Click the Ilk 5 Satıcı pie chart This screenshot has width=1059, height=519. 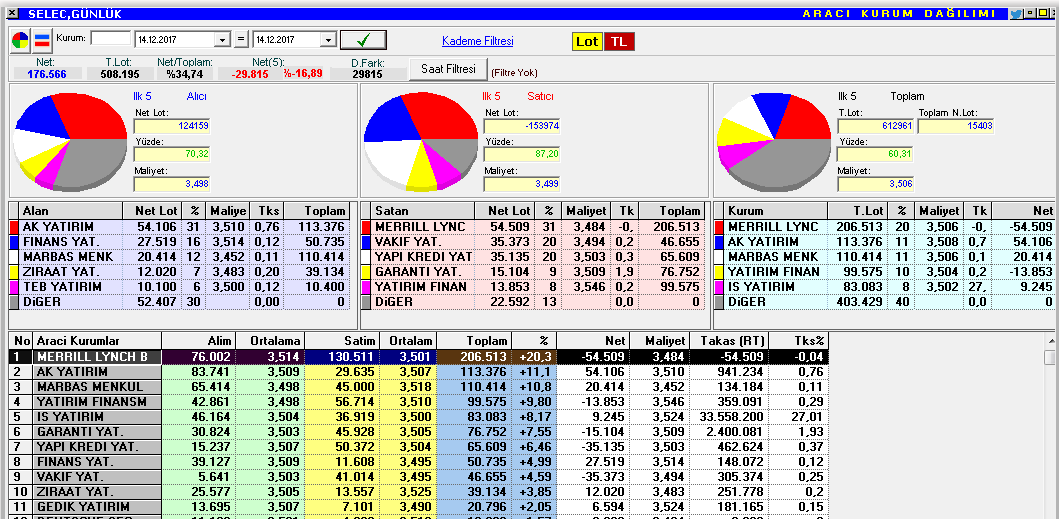[x=421, y=141]
